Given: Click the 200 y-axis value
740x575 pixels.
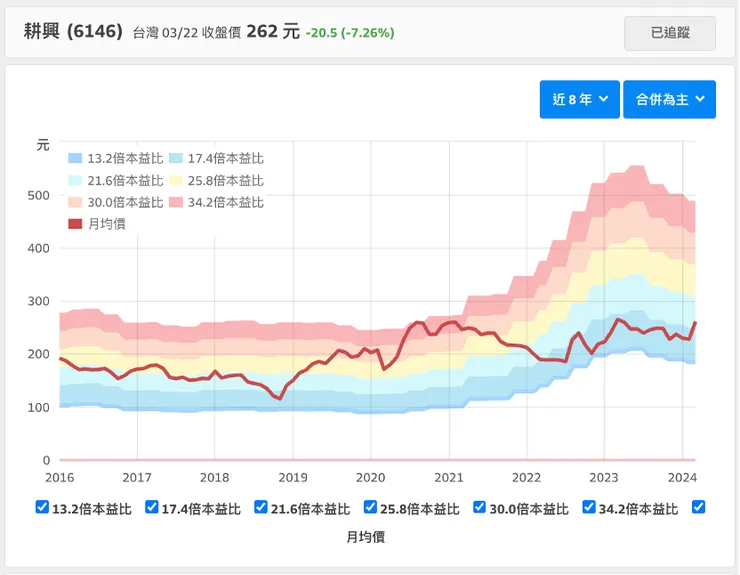Looking at the screenshot, I should point(38,354).
